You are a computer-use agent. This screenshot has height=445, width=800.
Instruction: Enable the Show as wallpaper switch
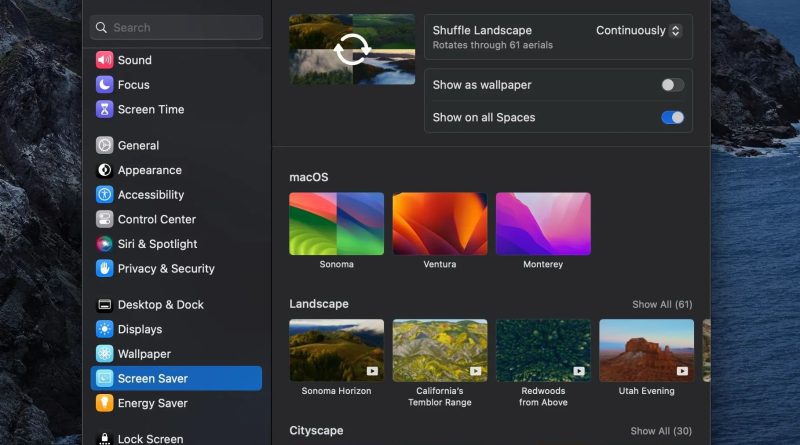672,85
